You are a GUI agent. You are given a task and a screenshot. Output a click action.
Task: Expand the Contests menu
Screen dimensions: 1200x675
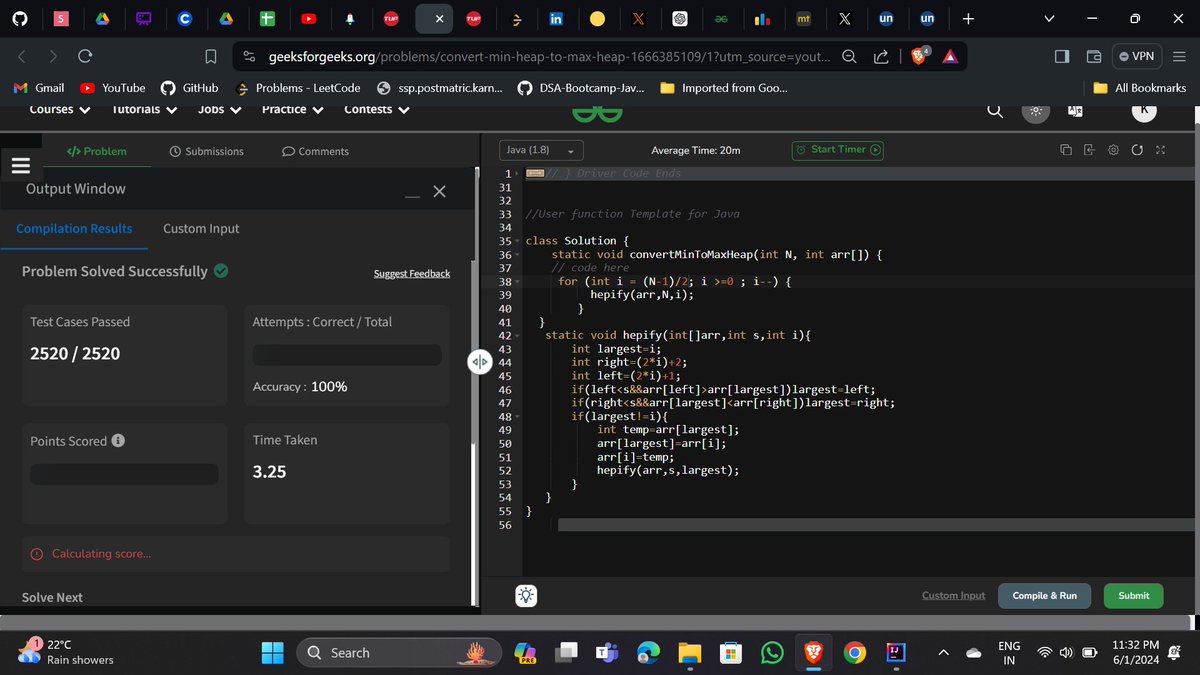point(376,109)
